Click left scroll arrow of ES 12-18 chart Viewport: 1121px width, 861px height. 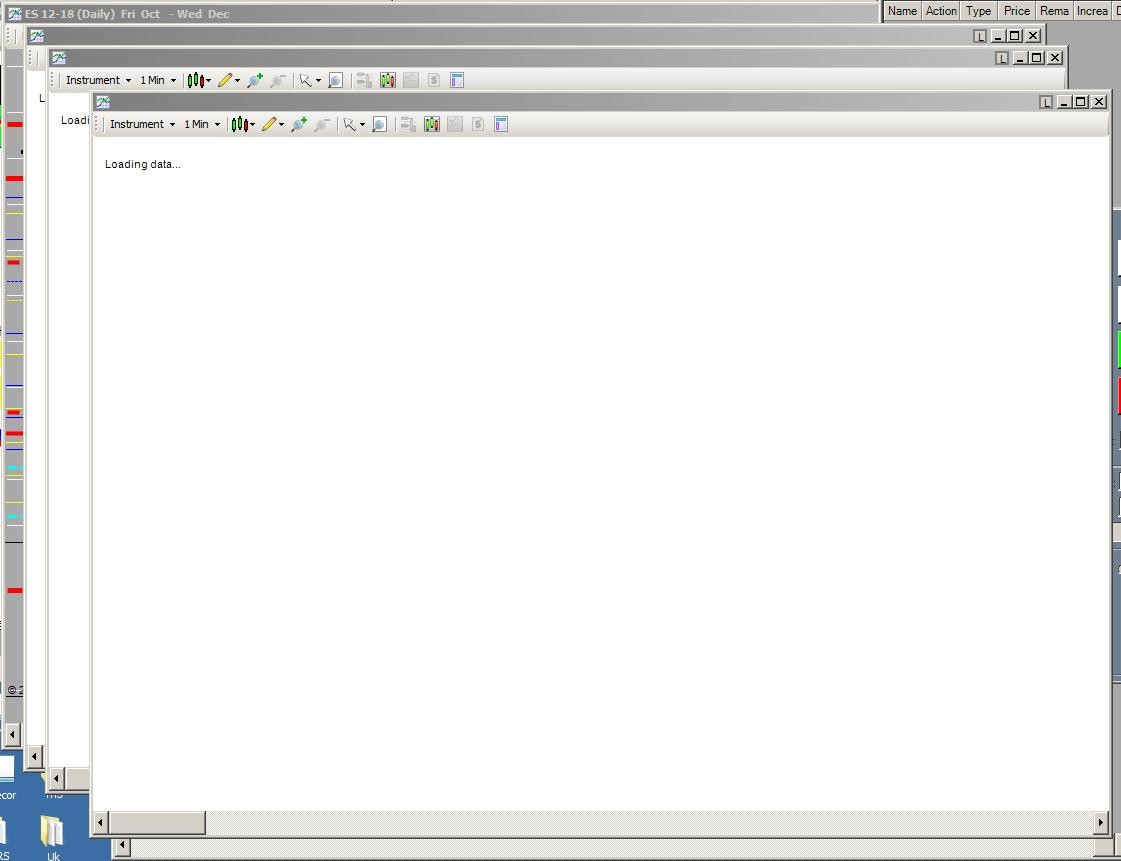11,734
